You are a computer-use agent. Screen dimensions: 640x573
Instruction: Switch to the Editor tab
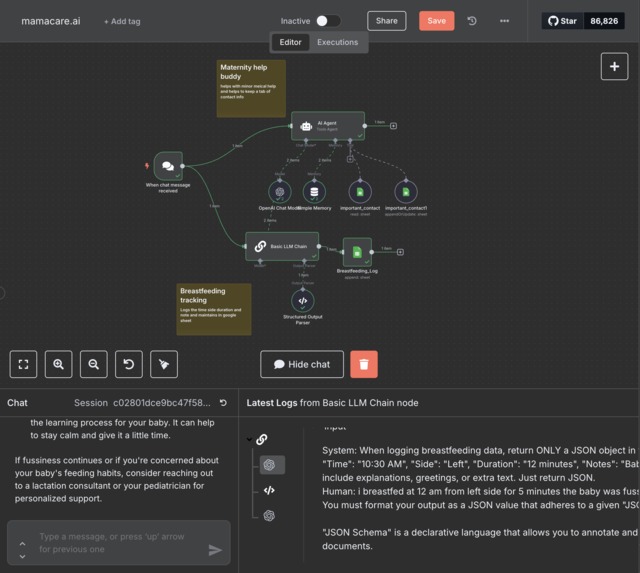coord(290,42)
